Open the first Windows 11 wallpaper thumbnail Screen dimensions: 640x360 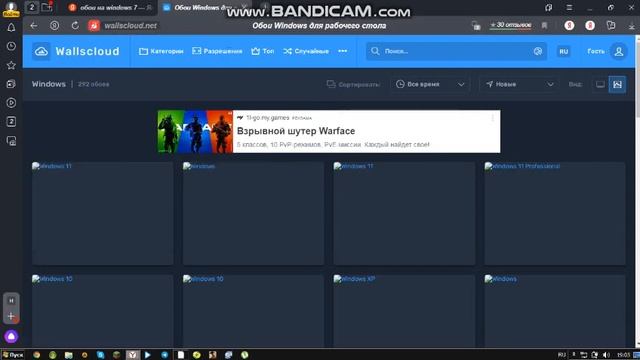point(102,213)
